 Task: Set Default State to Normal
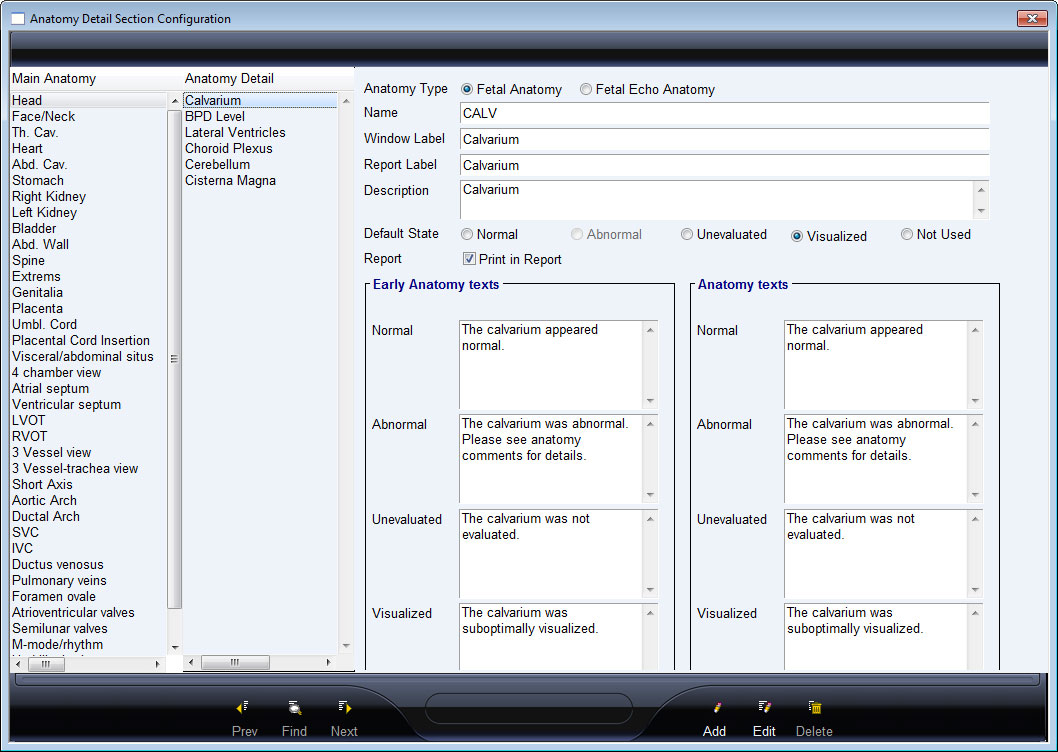467,234
